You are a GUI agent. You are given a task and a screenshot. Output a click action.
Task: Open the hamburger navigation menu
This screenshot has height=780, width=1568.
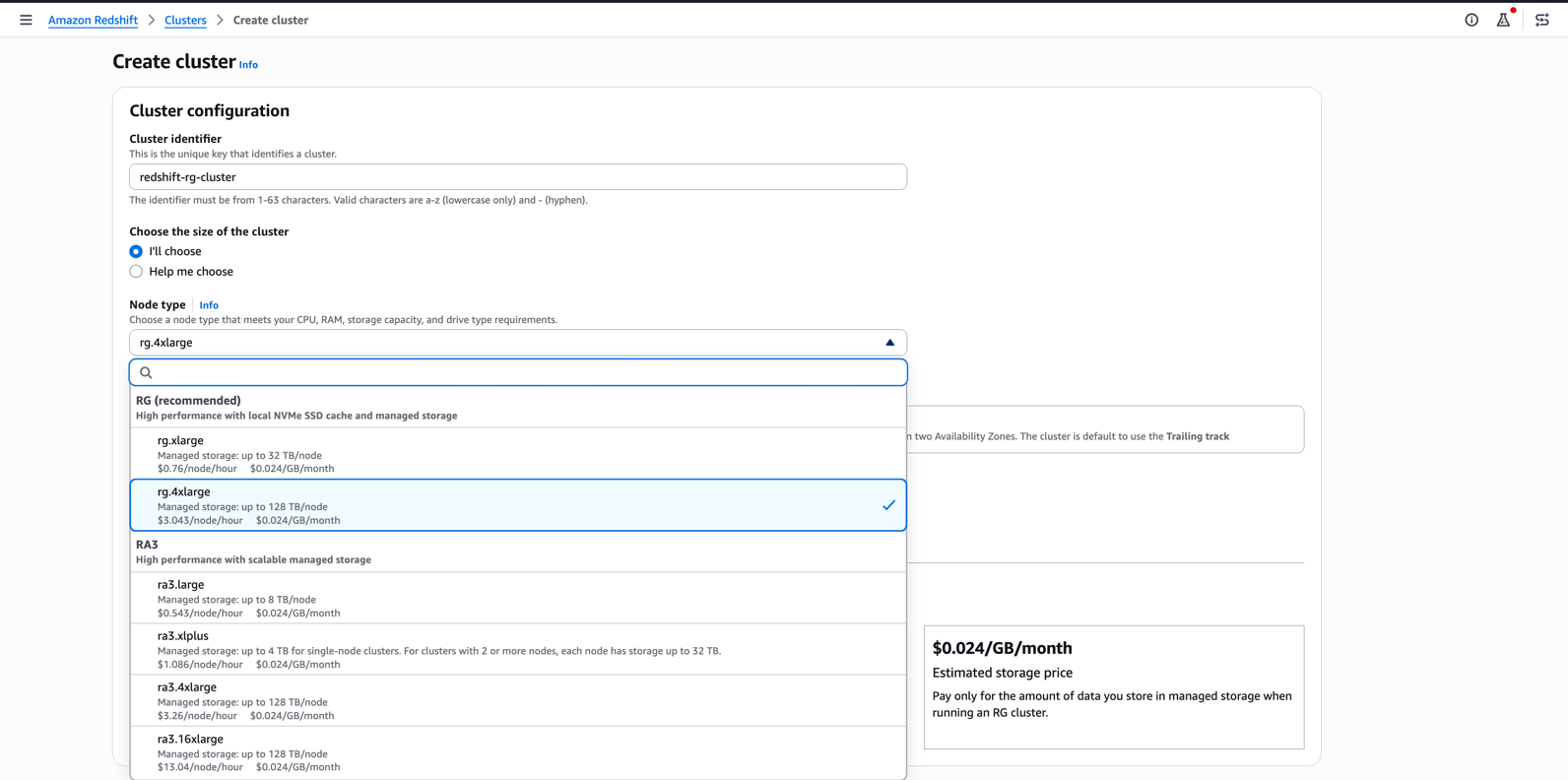point(26,20)
